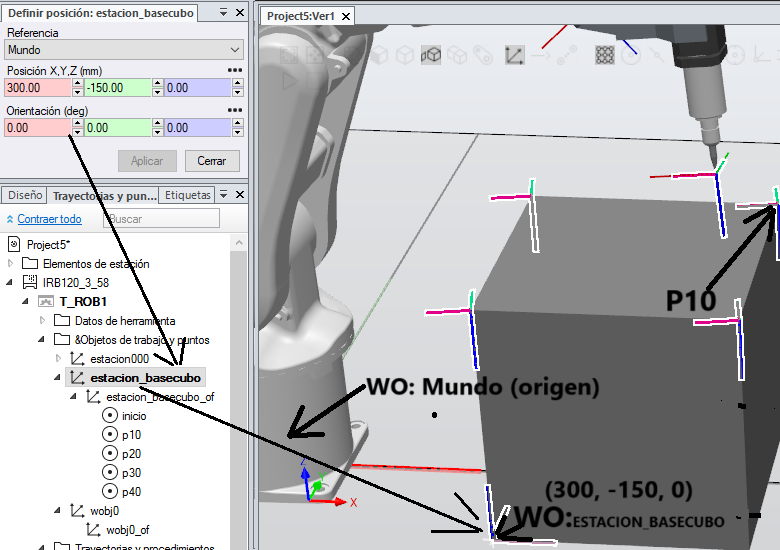Image resolution: width=780 pixels, height=550 pixels.
Task: Increment the X position stepper up arrow
Action: tap(77, 84)
